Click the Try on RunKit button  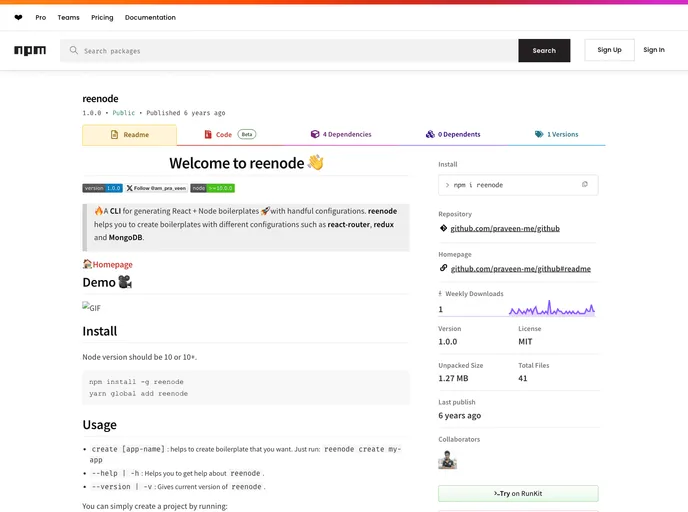[518, 494]
